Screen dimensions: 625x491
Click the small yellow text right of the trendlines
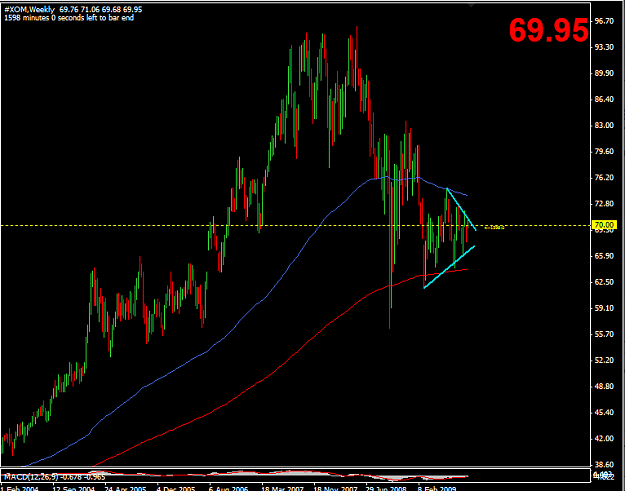pyautogui.click(x=494, y=228)
